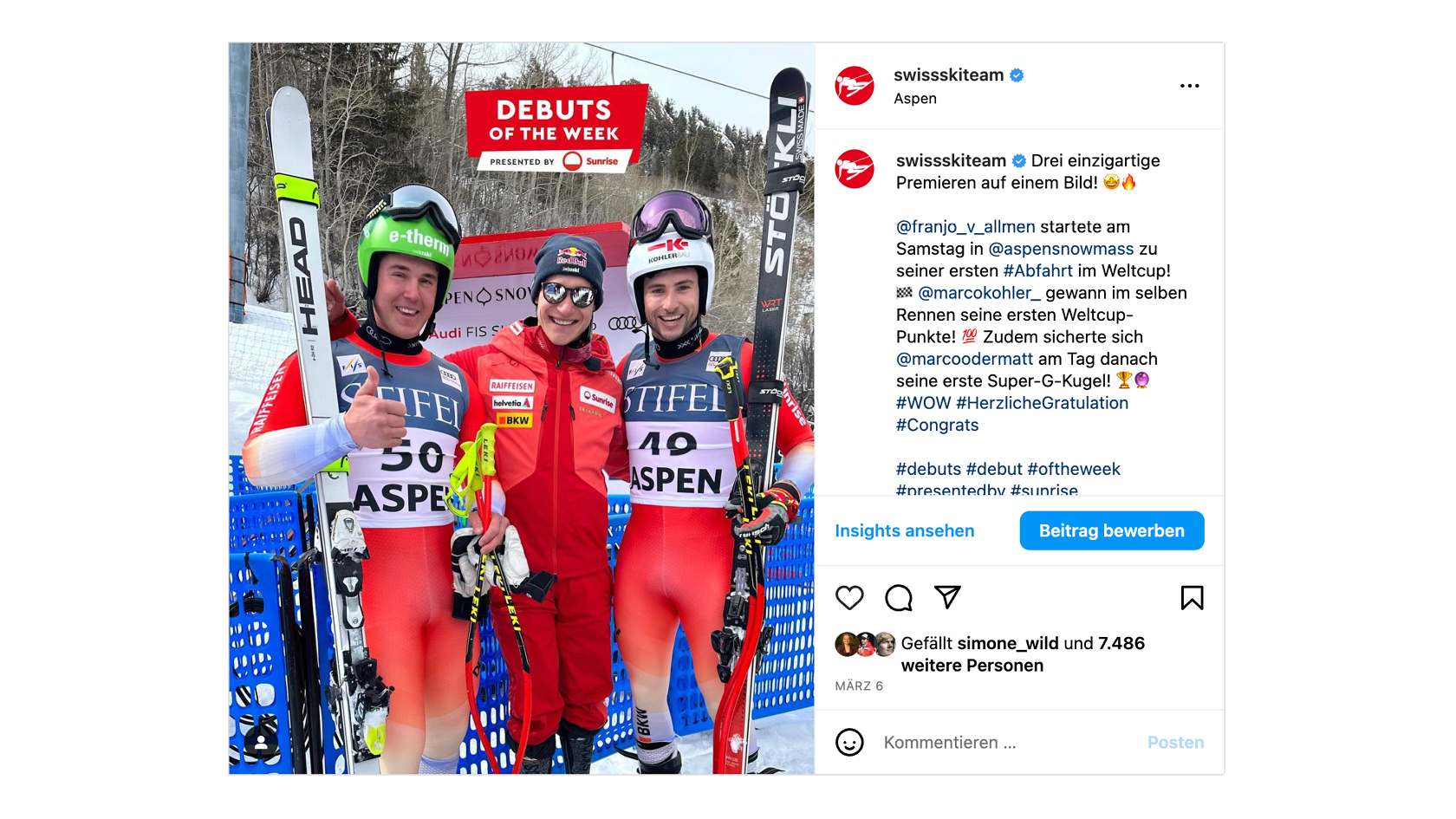The width and height of the screenshot is (1456, 819).
Task: Click into the Kommentieren input field
Action: (x=1005, y=743)
